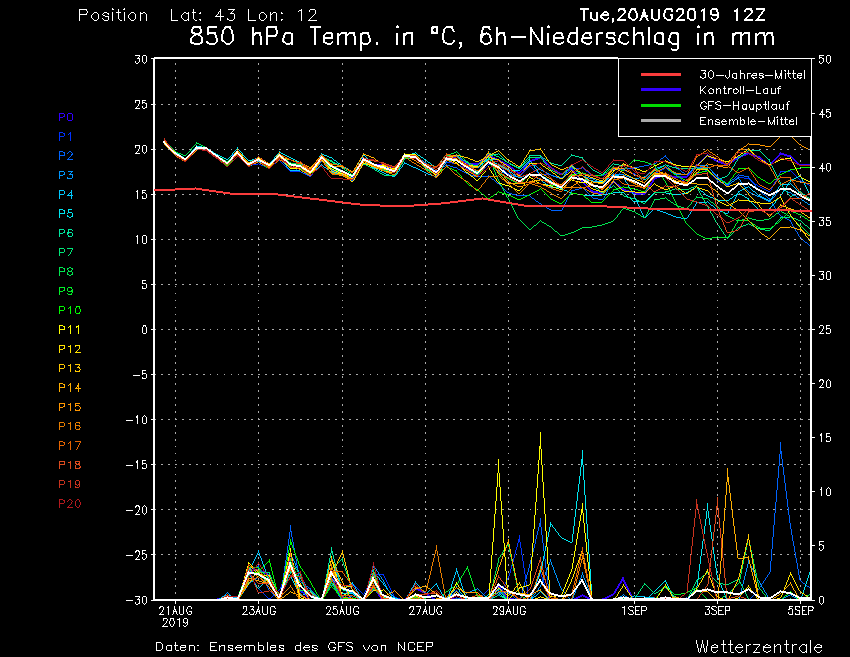The image size is (850, 657).
Task: Click the 21AUG date axis label
Action: [176, 609]
